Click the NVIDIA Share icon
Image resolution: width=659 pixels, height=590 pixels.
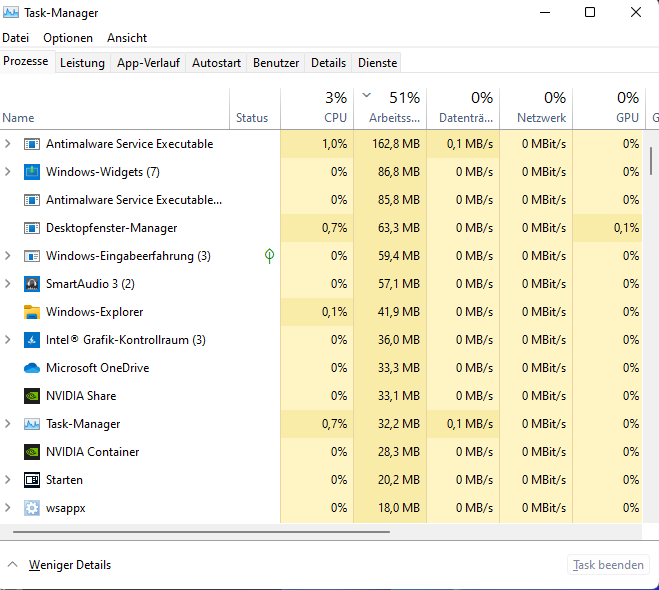tap(32, 396)
